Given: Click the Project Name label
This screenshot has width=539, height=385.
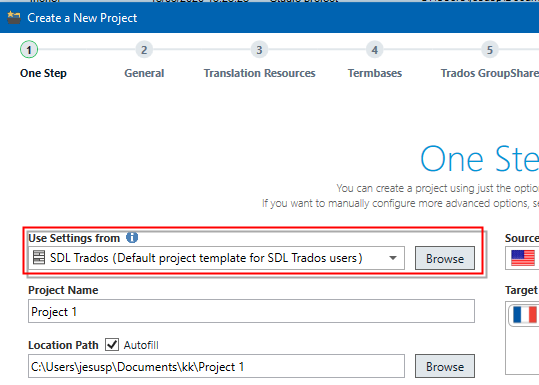Looking at the screenshot, I should pyautogui.click(x=63, y=290).
